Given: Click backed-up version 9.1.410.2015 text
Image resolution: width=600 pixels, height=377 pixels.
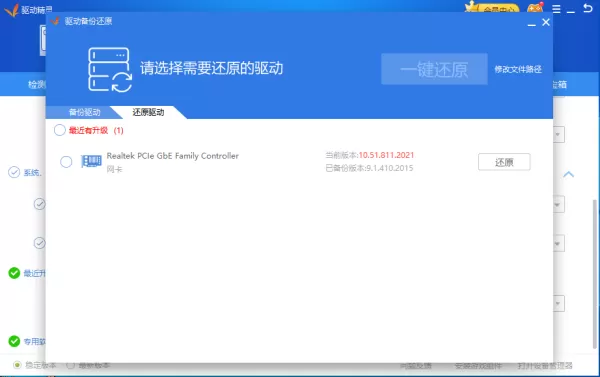Looking at the screenshot, I should [390, 168].
